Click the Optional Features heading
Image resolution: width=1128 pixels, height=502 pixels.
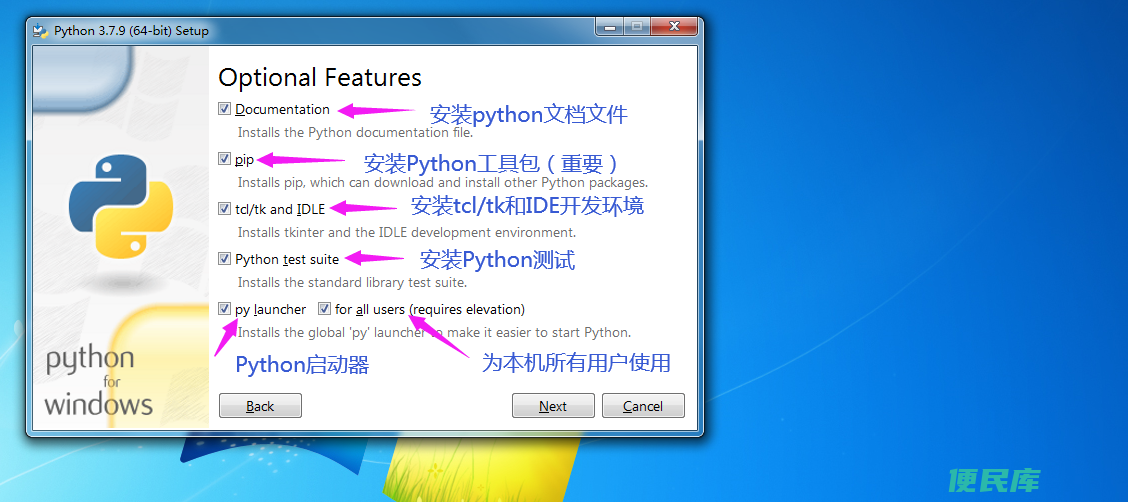click(320, 77)
